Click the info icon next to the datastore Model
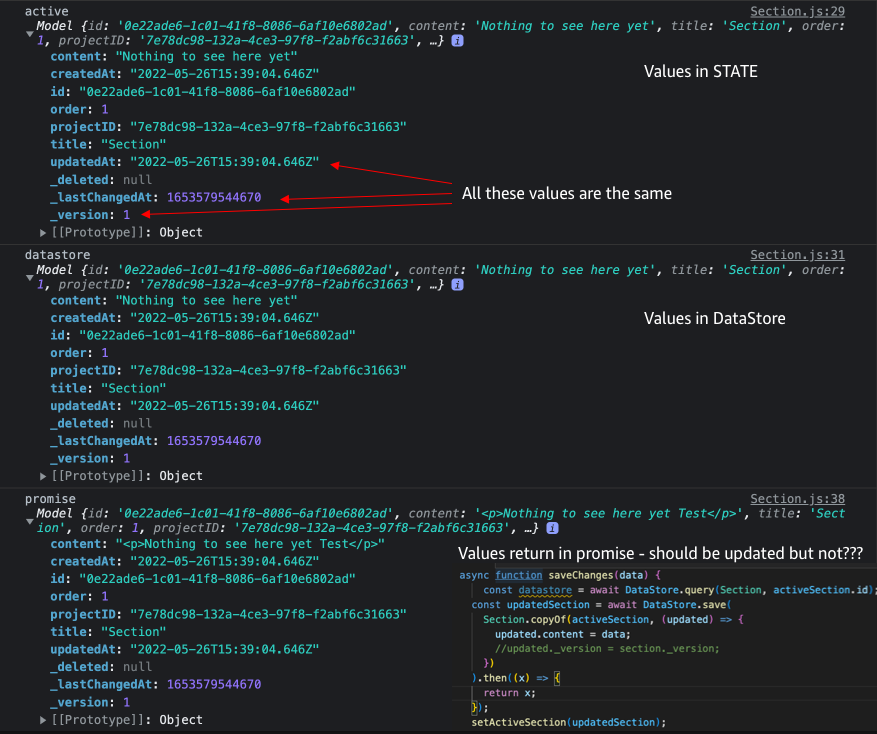 (x=457, y=285)
